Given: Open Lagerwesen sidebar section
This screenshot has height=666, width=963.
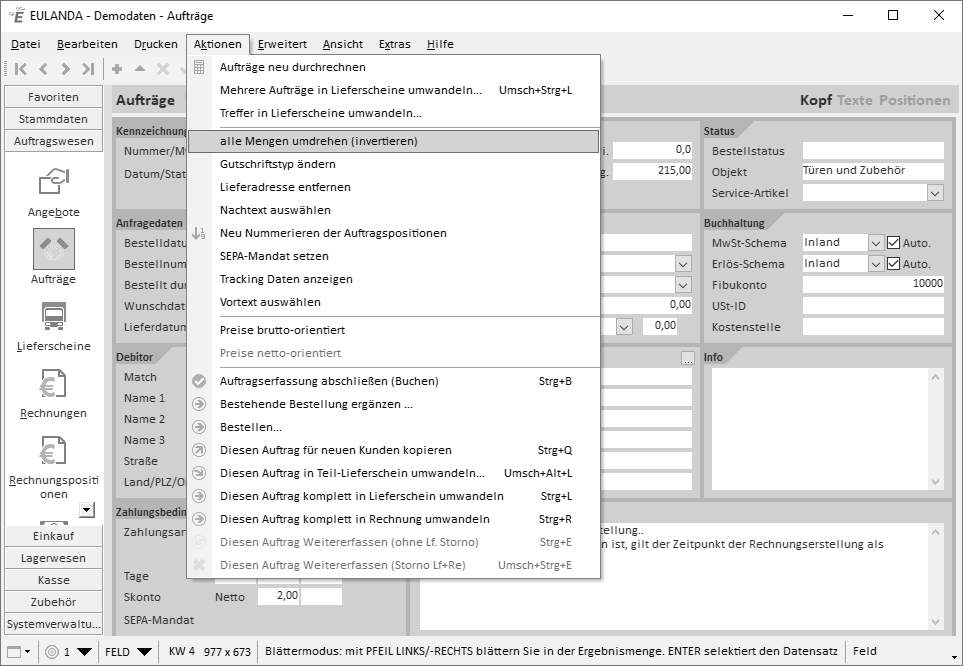Looking at the screenshot, I should 53,558.
